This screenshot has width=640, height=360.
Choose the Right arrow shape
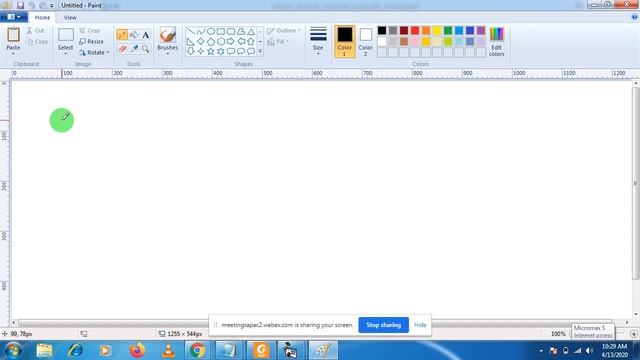[x=231, y=42]
